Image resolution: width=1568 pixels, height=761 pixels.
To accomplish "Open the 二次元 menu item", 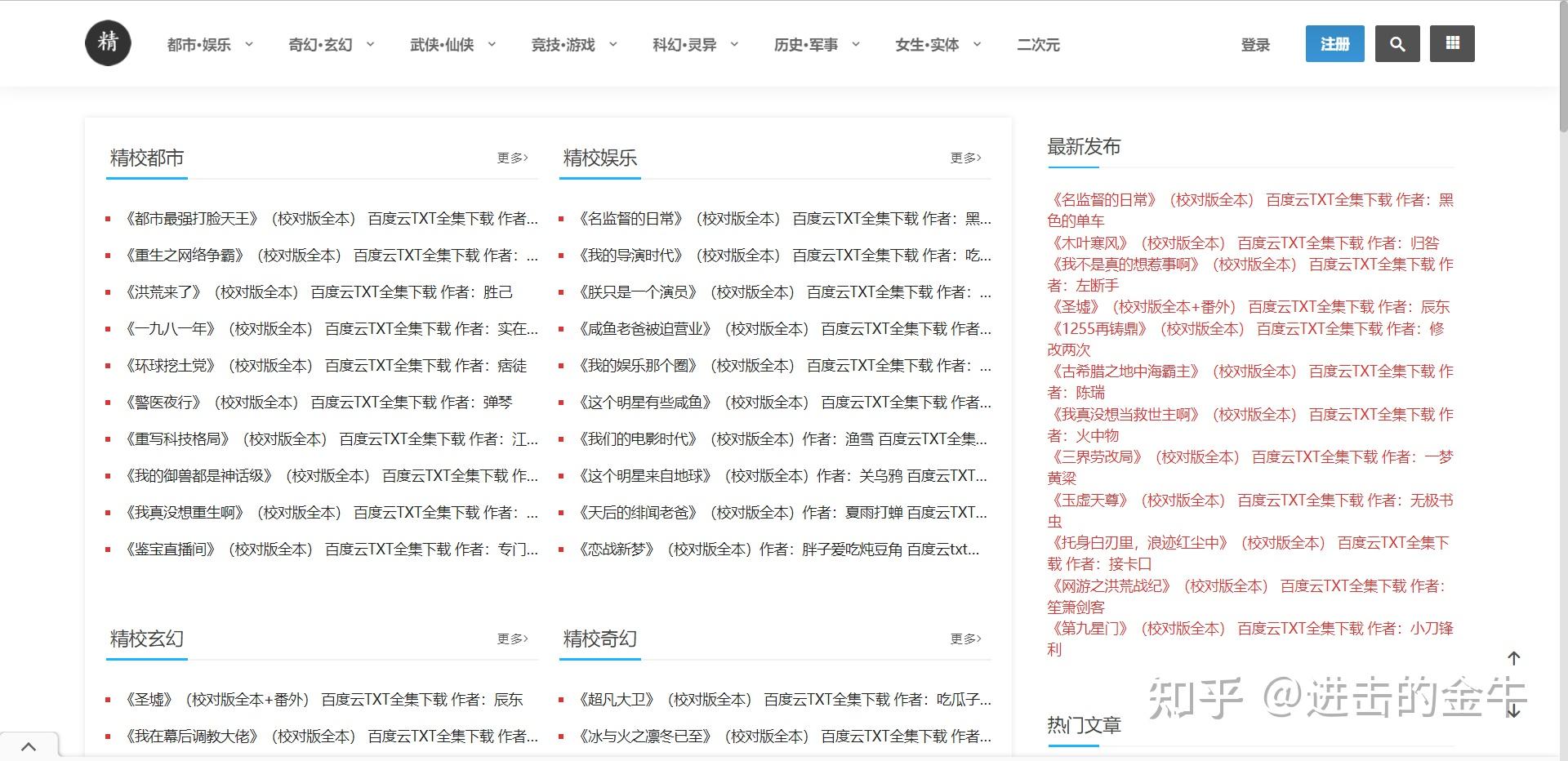I will pyautogui.click(x=1038, y=45).
